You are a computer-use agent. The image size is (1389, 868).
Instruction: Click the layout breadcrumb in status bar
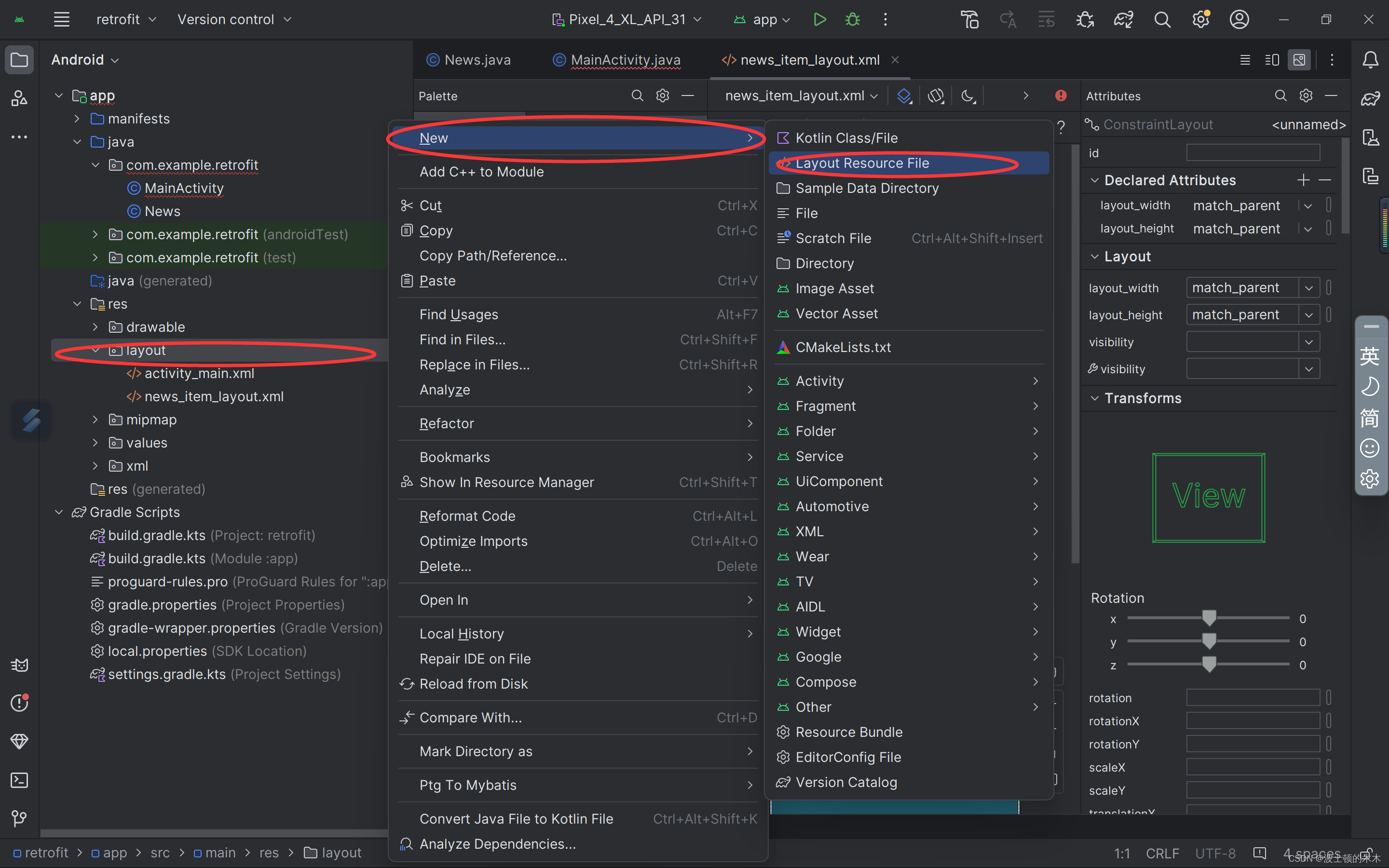point(333,853)
